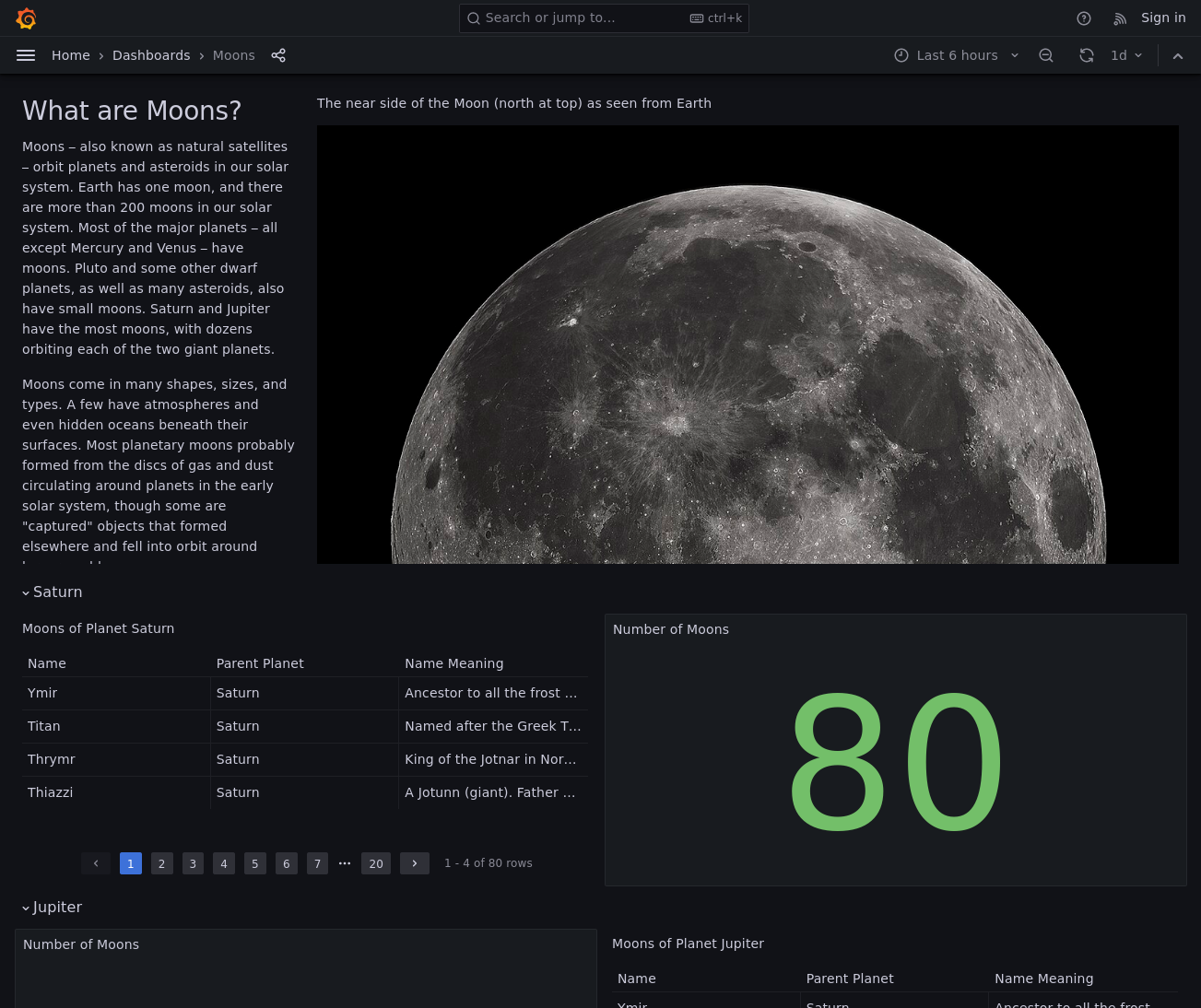This screenshot has width=1201, height=1008.
Task: Click the Ymir cell in Saturn table
Action: point(116,693)
